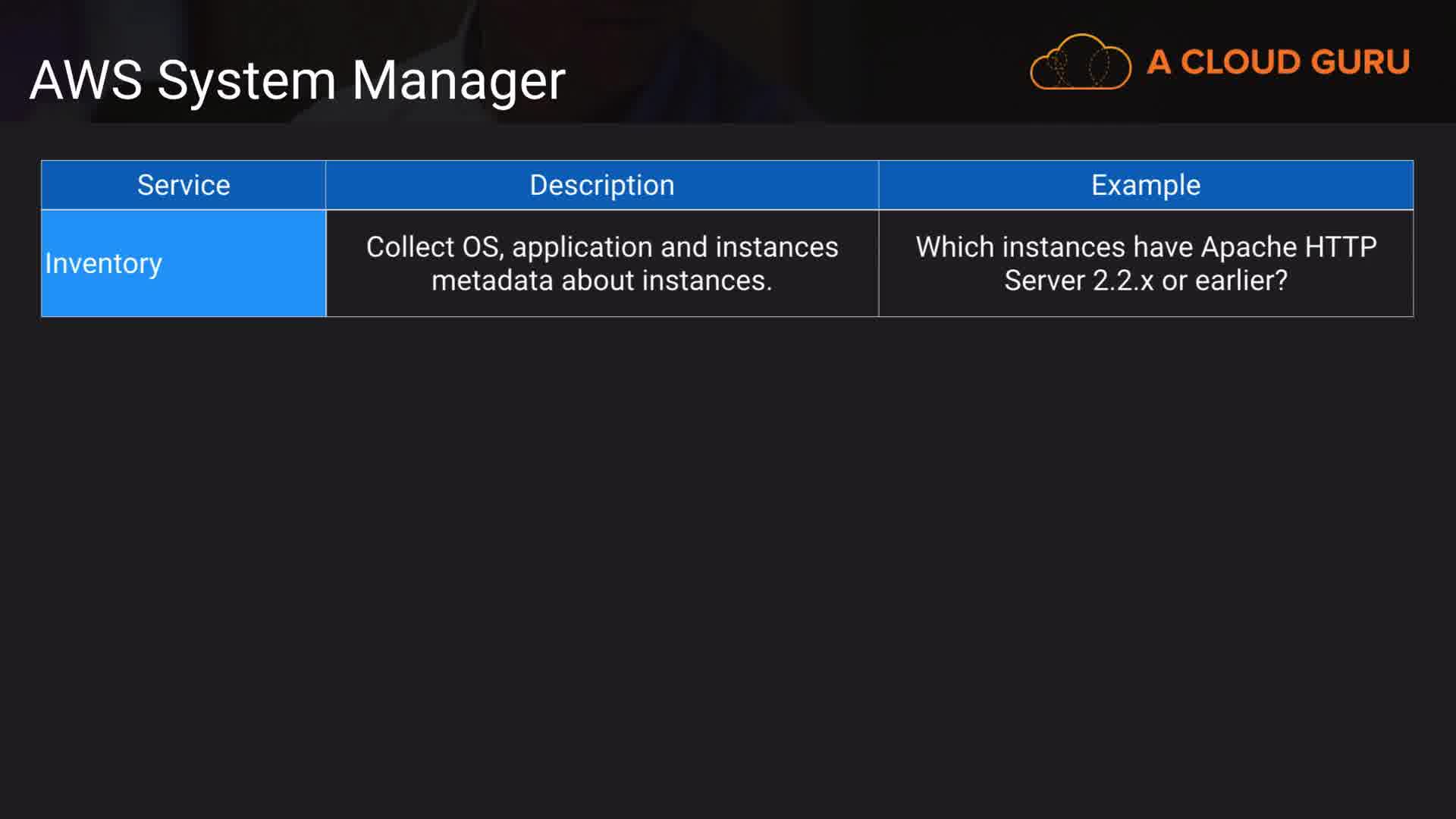
Task: Click the 'A CLOUD GURU' brand text
Action: pos(1278,62)
